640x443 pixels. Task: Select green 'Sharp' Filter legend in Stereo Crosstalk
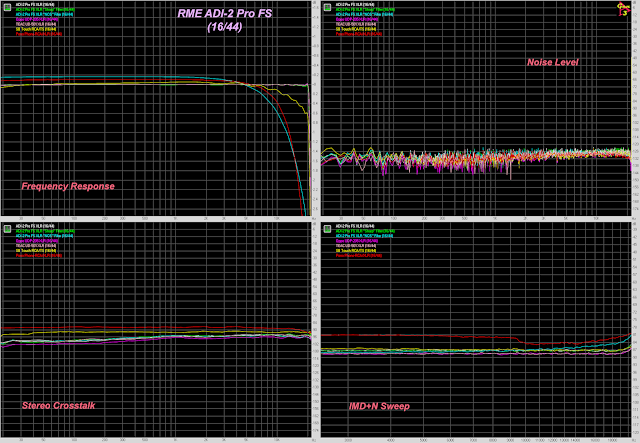click(x=45, y=231)
